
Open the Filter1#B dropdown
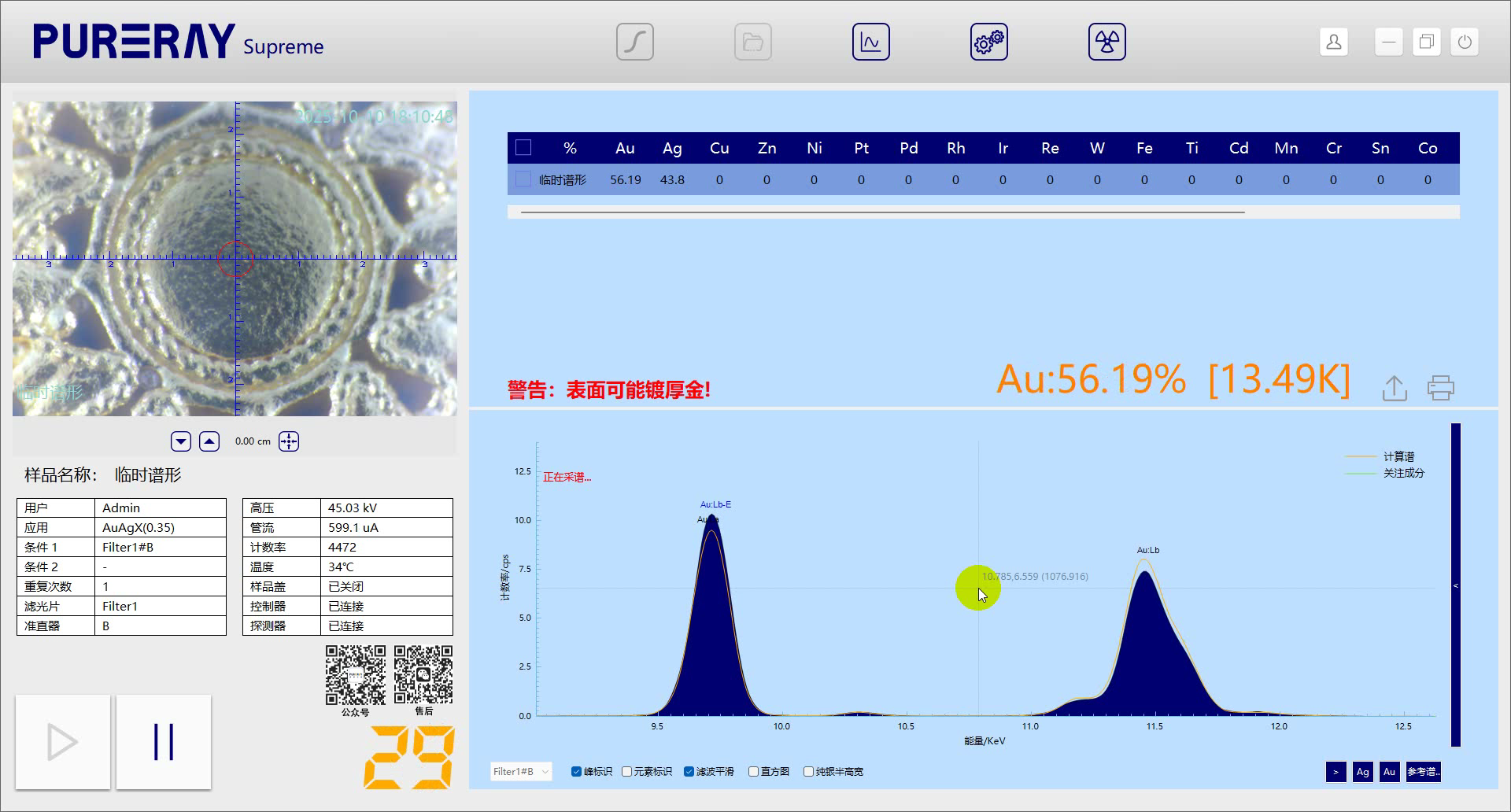tap(520, 772)
